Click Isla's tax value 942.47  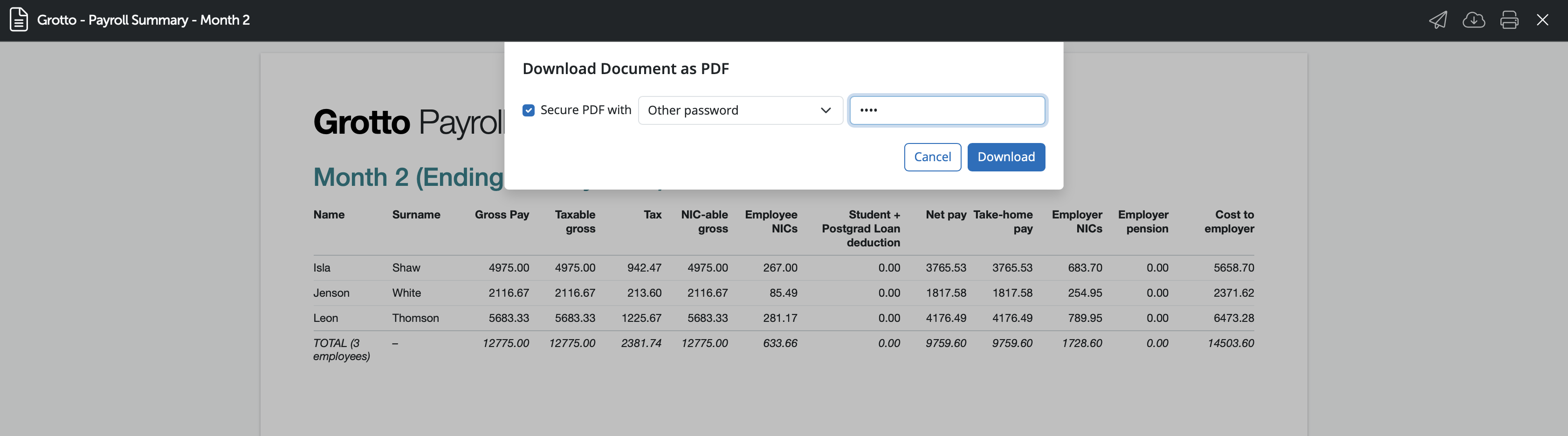tap(644, 267)
